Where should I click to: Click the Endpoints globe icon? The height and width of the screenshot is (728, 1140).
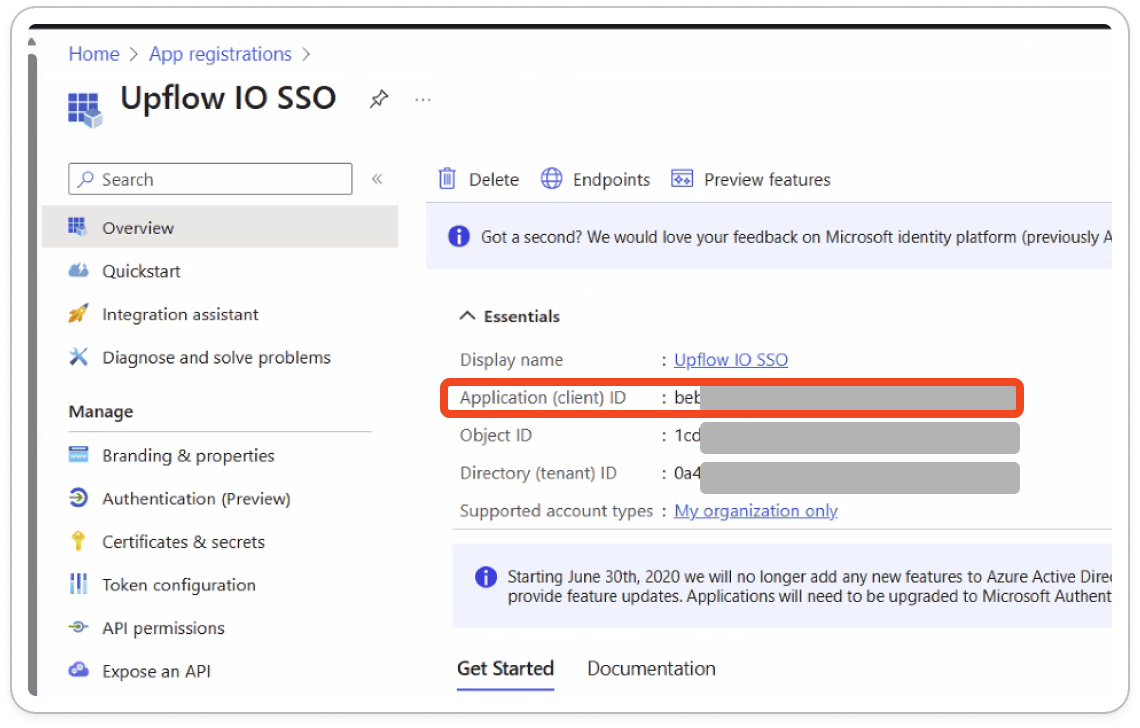551,178
